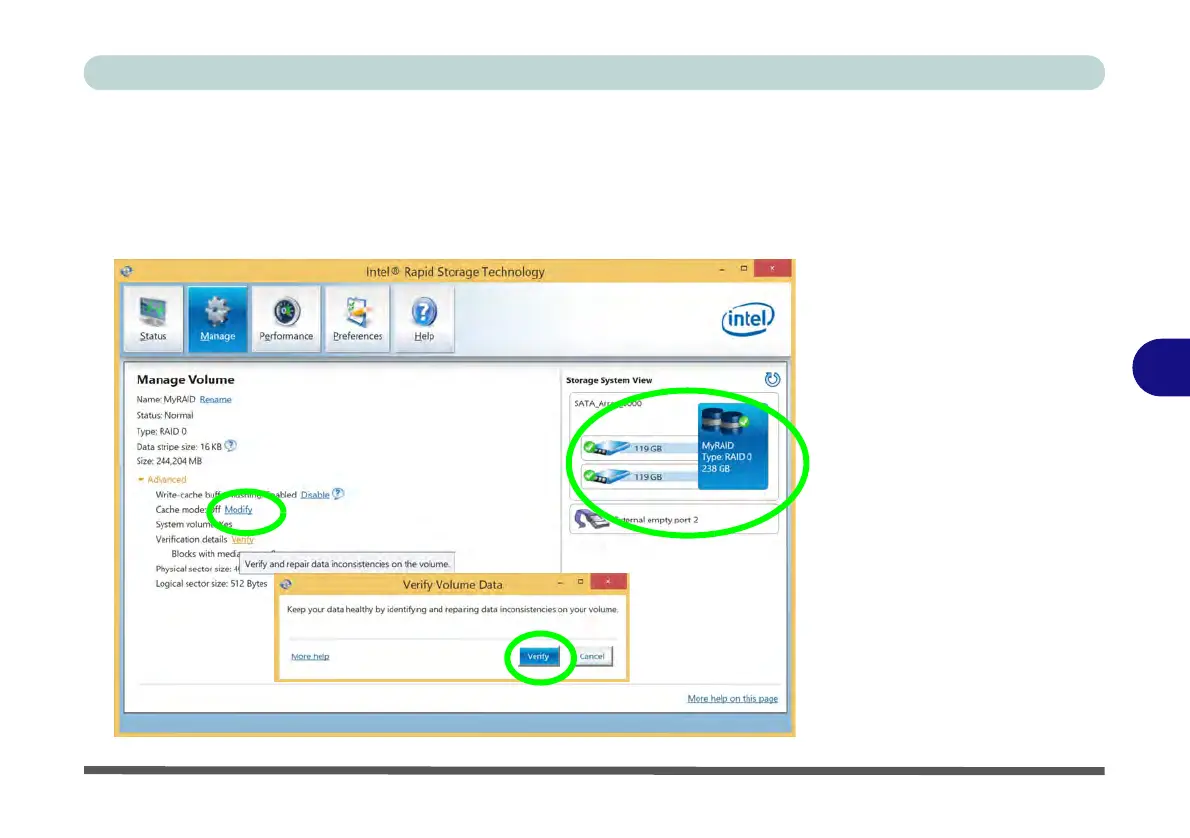Click the app icon in main title bar
This screenshot has height=838, width=1190.
coord(127,272)
